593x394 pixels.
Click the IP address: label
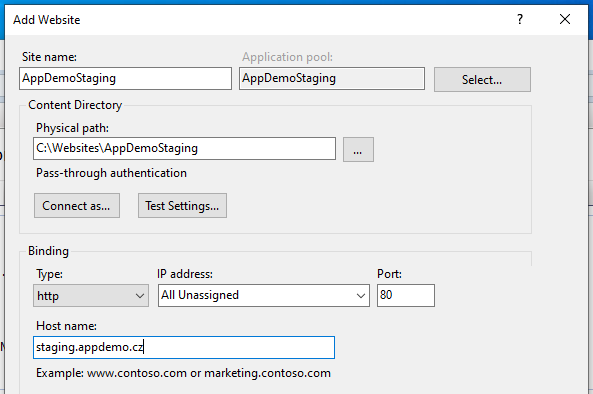coord(185,274)
